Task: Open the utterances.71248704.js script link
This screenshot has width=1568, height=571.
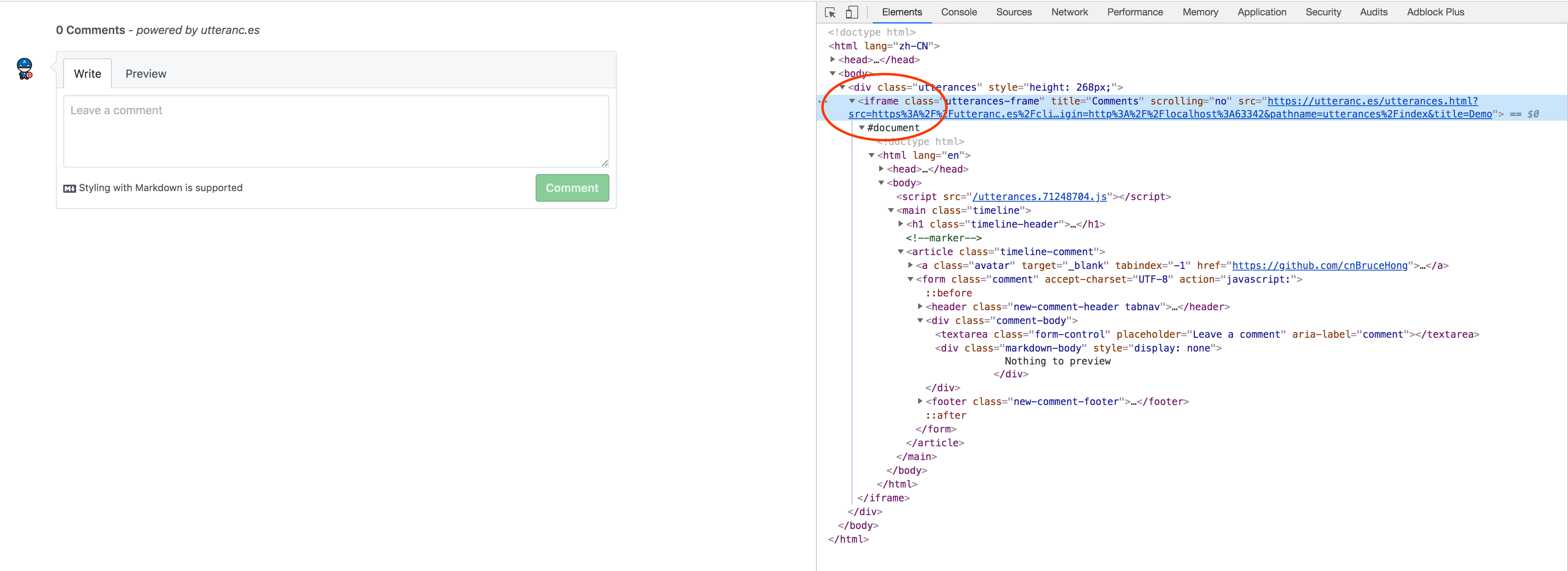Action: tap(1039, 196)
